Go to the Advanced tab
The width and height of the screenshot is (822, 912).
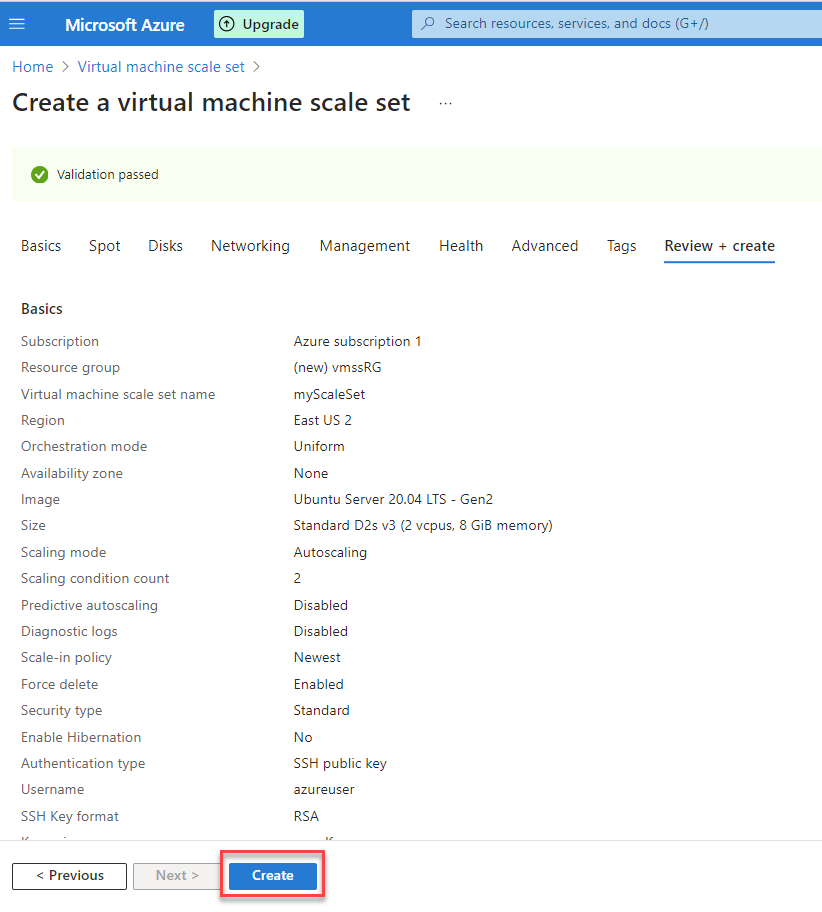click(x=545, y=246)
